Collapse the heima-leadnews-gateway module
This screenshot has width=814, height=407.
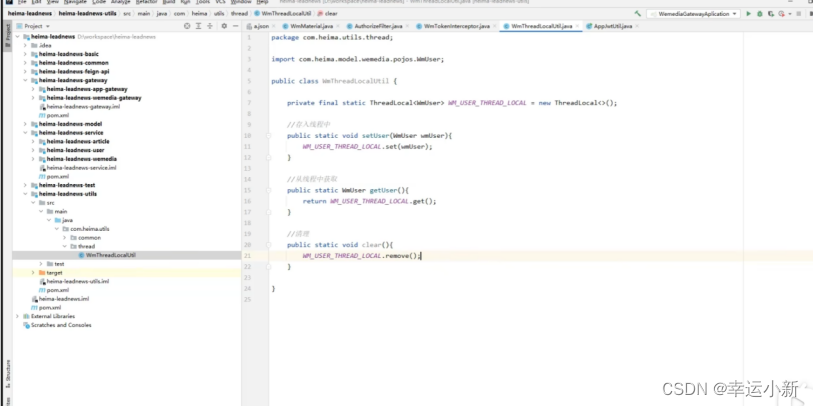[x=25, y=80]
